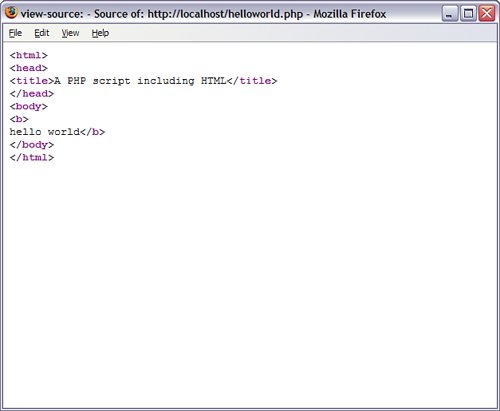Click the opening body tag line
The height and width of the screenshot is (411, 500).
point(29,107)
